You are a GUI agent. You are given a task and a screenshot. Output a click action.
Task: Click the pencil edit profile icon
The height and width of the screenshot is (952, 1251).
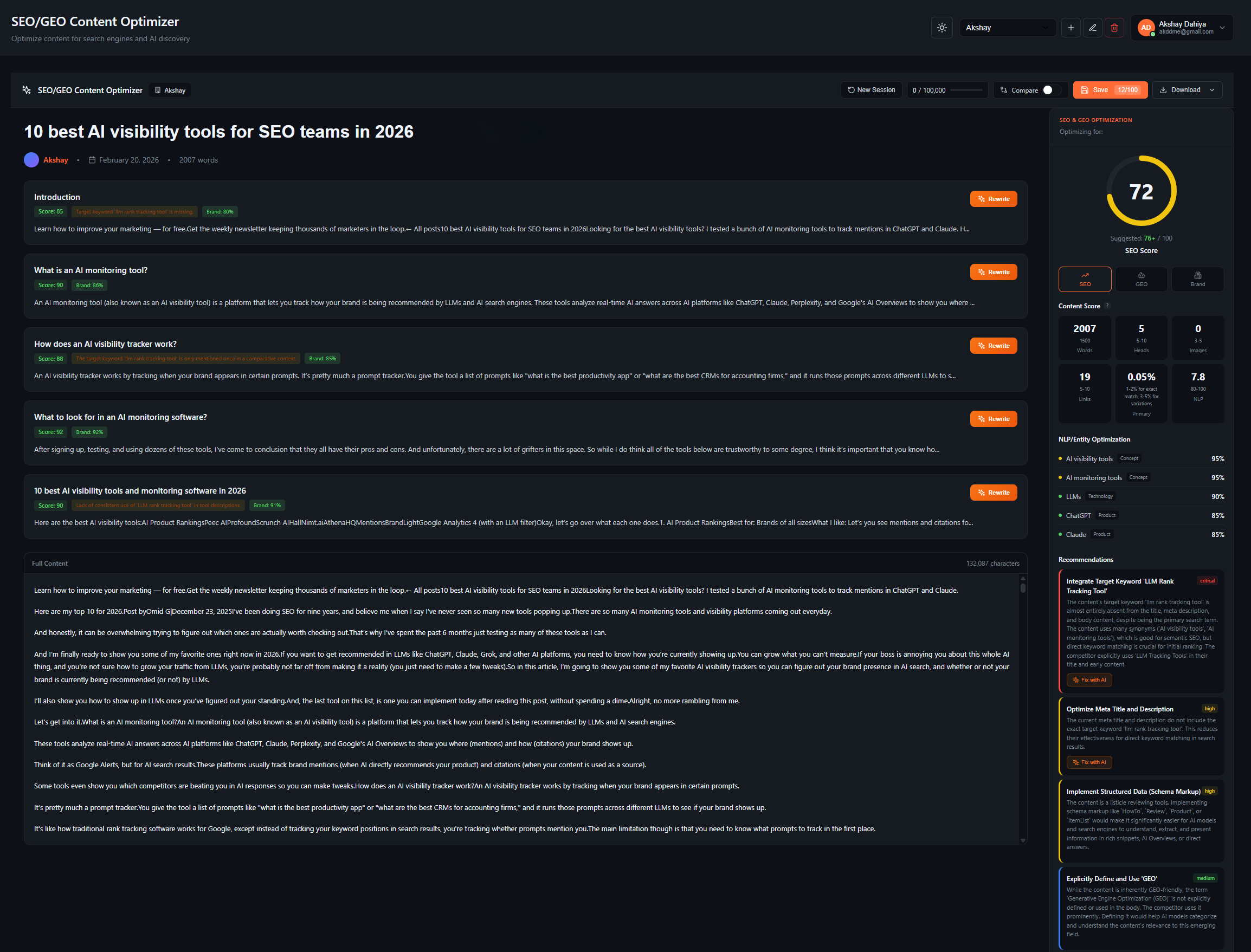(x=1092, y=28)
